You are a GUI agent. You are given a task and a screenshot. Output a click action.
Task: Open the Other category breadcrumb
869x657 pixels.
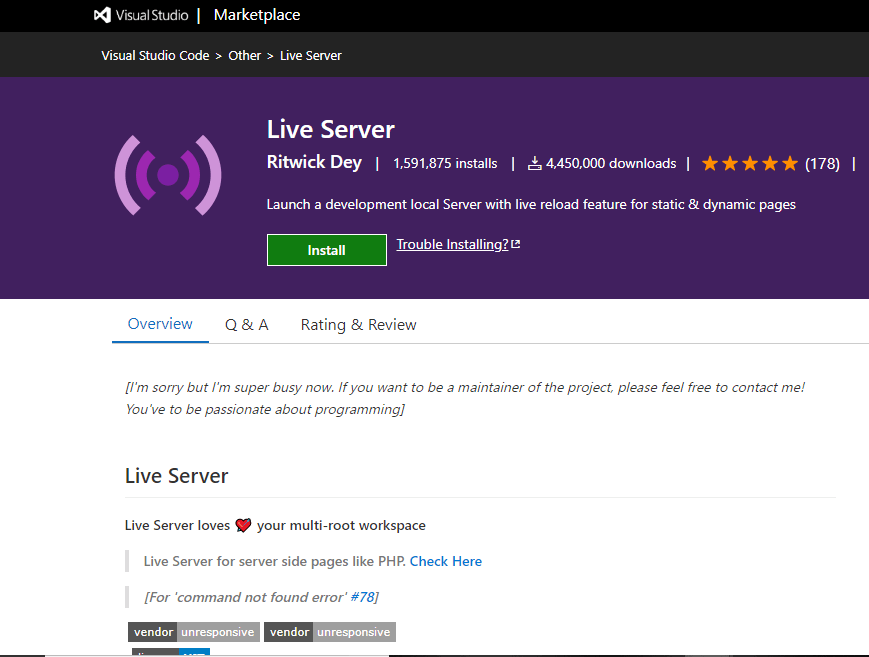point(244,55)
